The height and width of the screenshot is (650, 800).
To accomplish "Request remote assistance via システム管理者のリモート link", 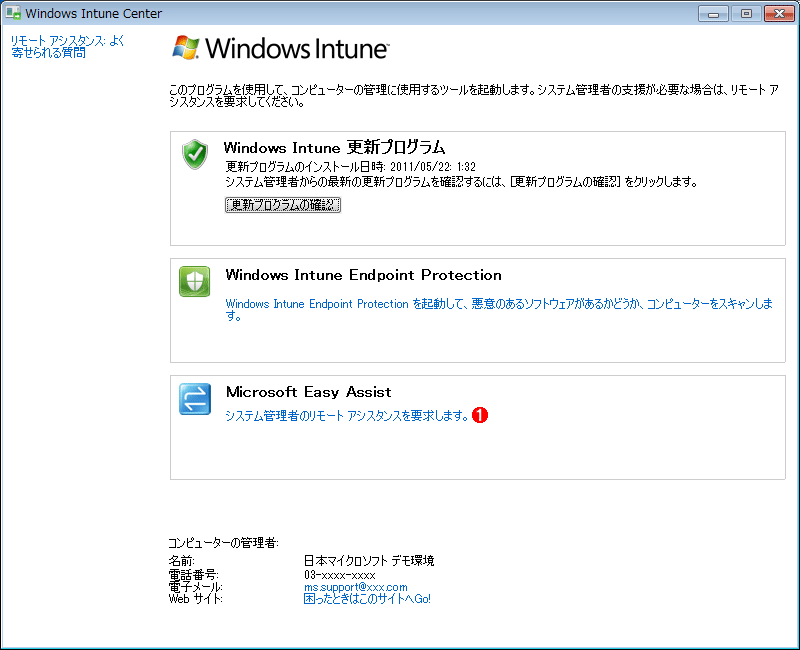I will coord(347,416).
